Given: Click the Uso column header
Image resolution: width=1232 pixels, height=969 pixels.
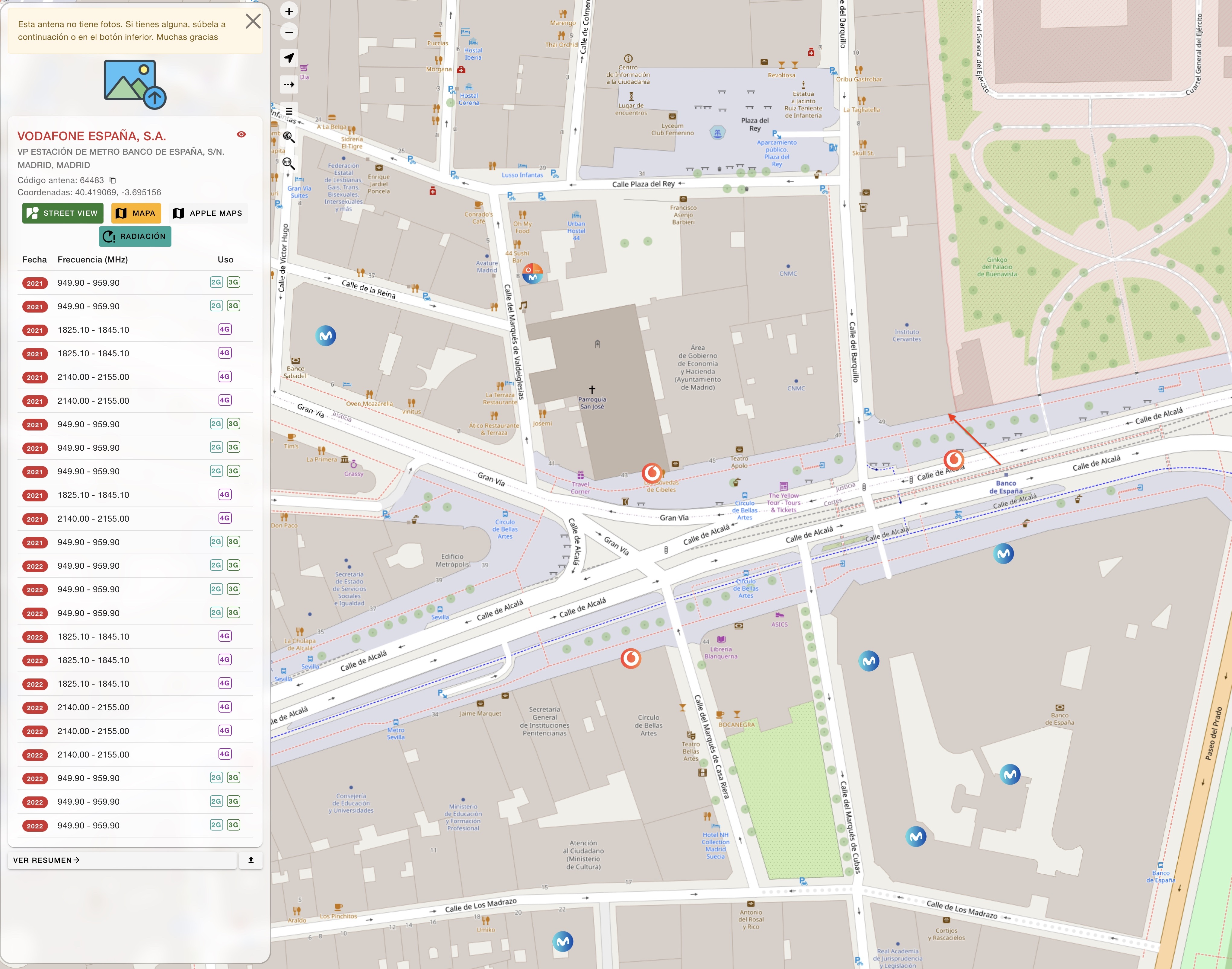Looking at the screenshot, I should [x=226, y=260].
